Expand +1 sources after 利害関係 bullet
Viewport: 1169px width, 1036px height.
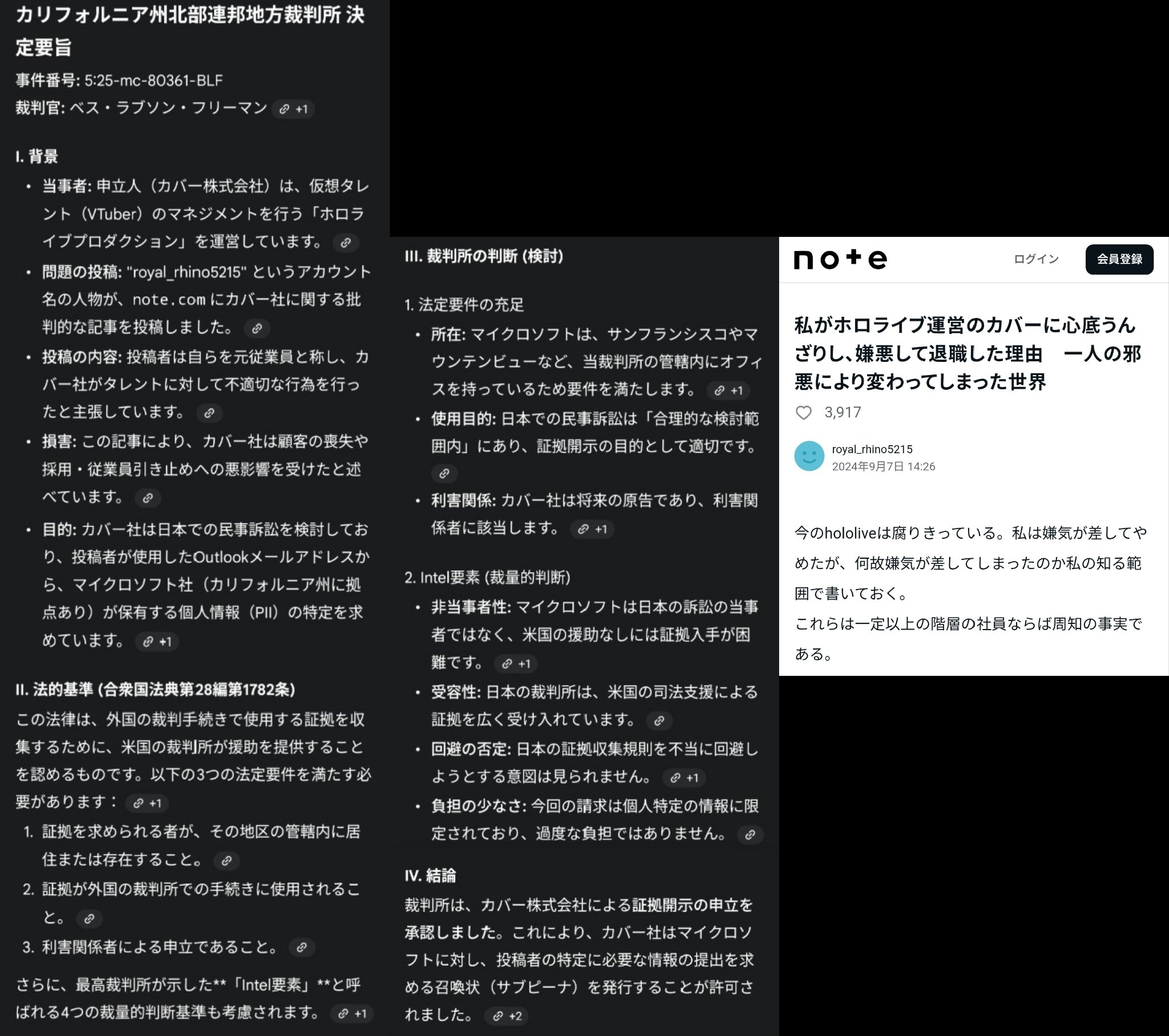pyautogui.click(x=592, y=529)
